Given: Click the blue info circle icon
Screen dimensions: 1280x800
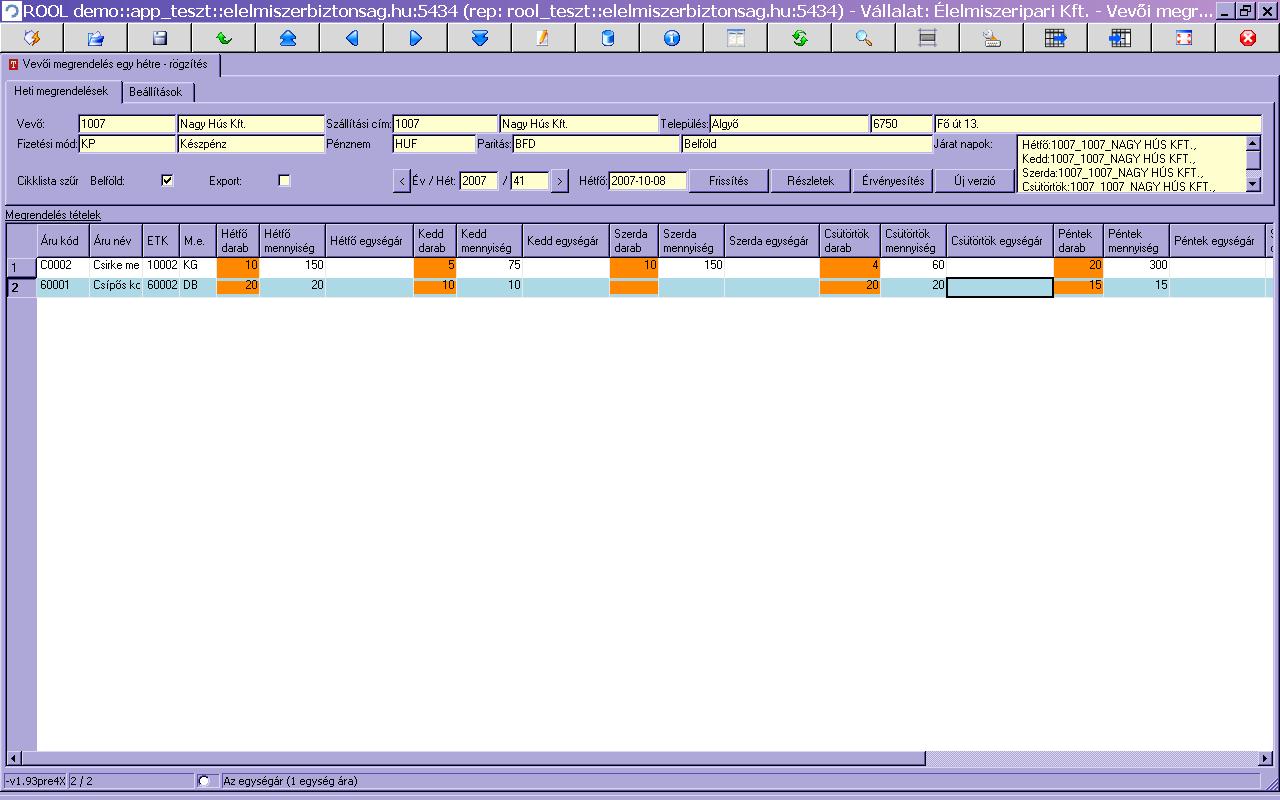Looking at the screenshot, I should tap(671, 38).
